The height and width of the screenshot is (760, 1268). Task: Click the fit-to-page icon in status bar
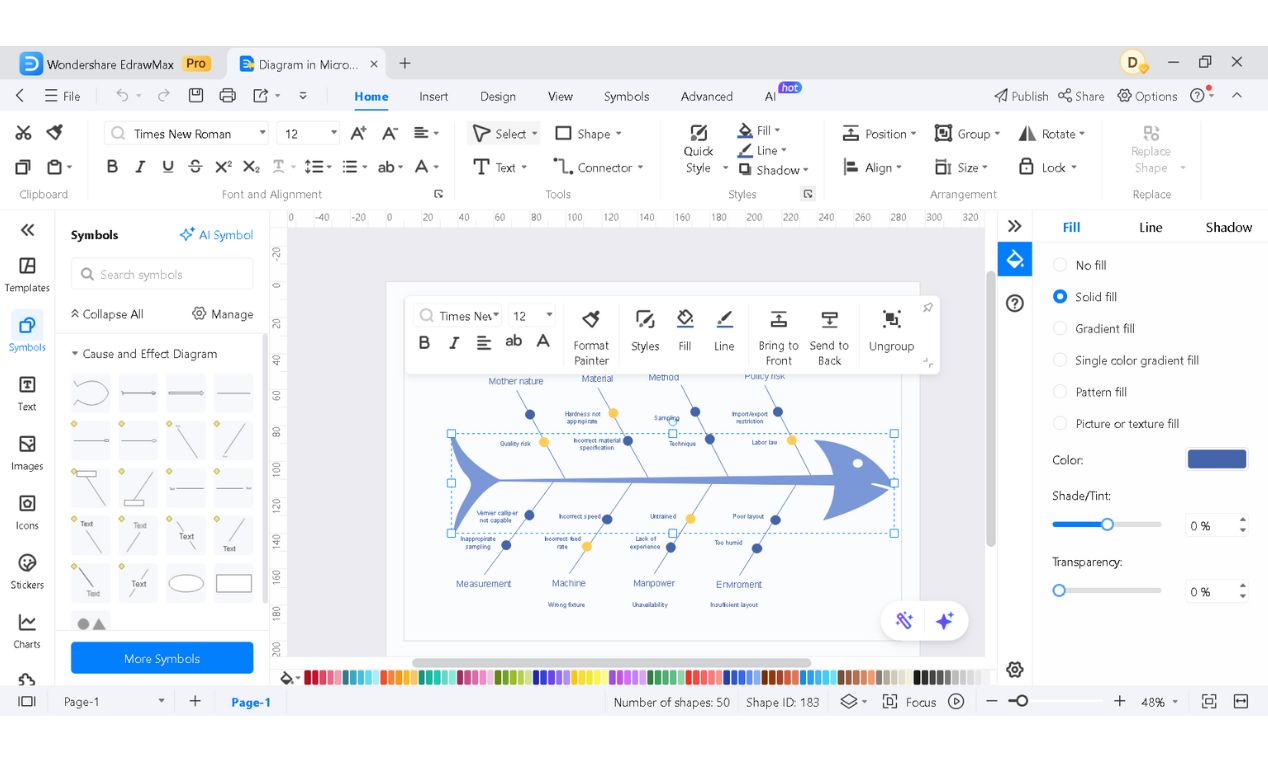(1209, 701)
